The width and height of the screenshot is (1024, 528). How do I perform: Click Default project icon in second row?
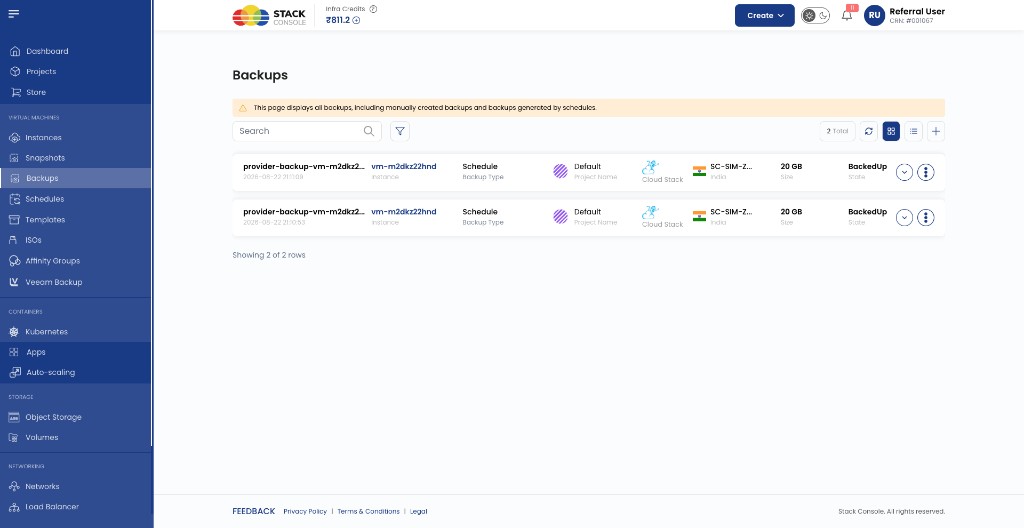560,216
